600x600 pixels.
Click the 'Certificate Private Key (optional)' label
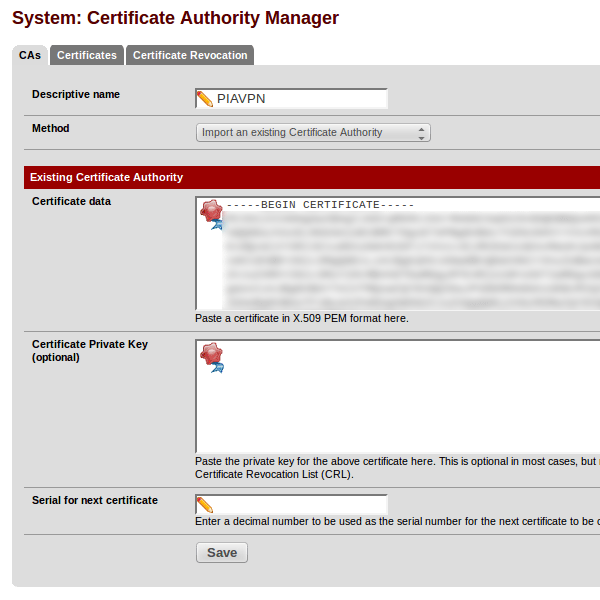[90, 351]
